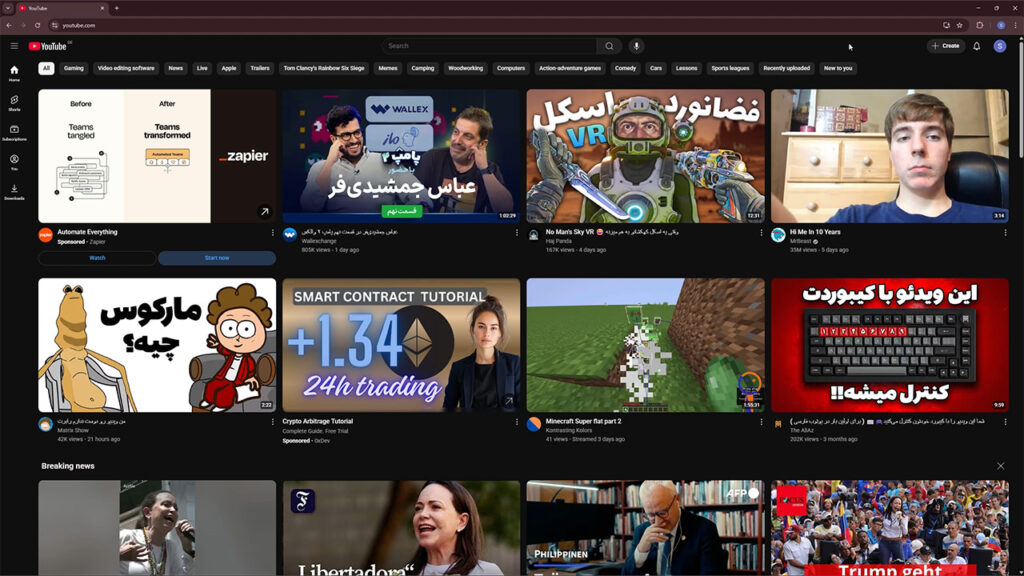Viewport: 1024px width, 576px height.
Task: Open the account avatar menu
Action: [x=1000, y=46]
